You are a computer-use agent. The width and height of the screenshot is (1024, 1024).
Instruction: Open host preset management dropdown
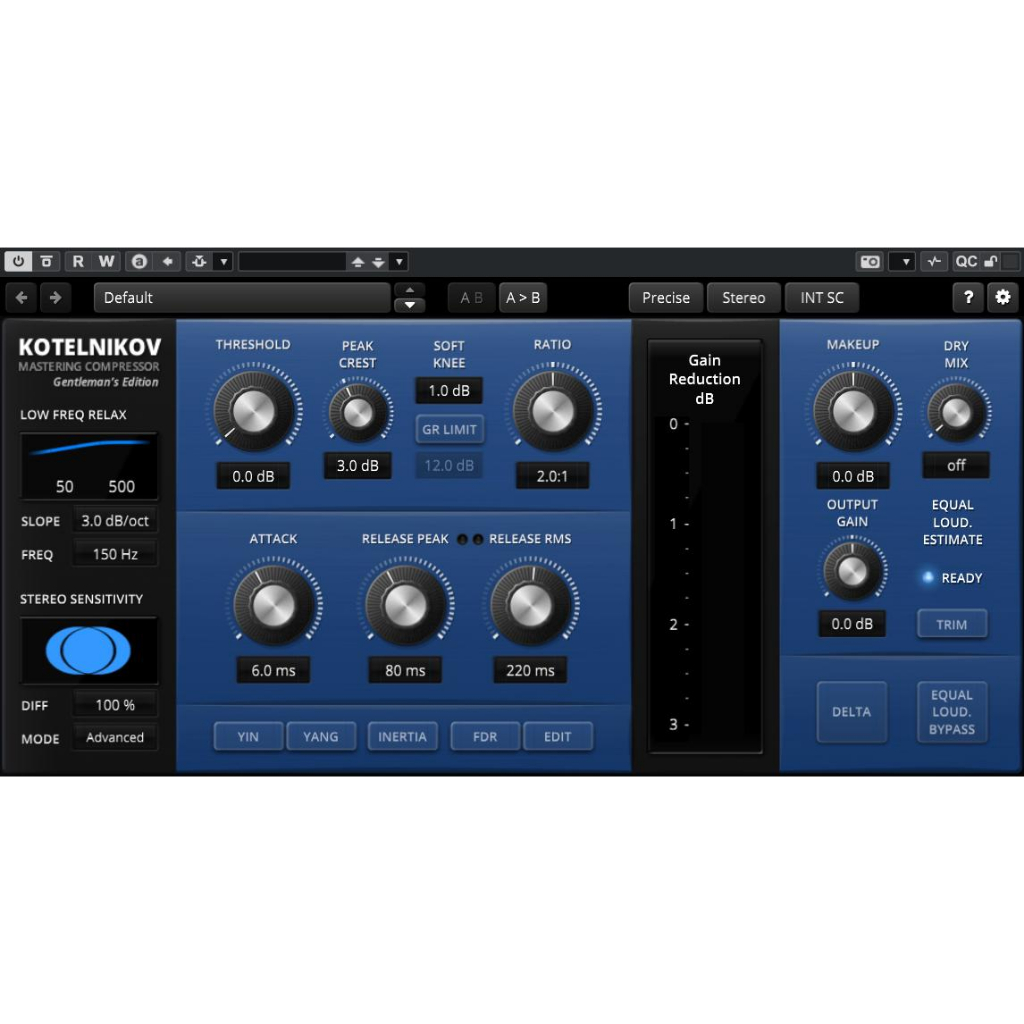[399, 261]
